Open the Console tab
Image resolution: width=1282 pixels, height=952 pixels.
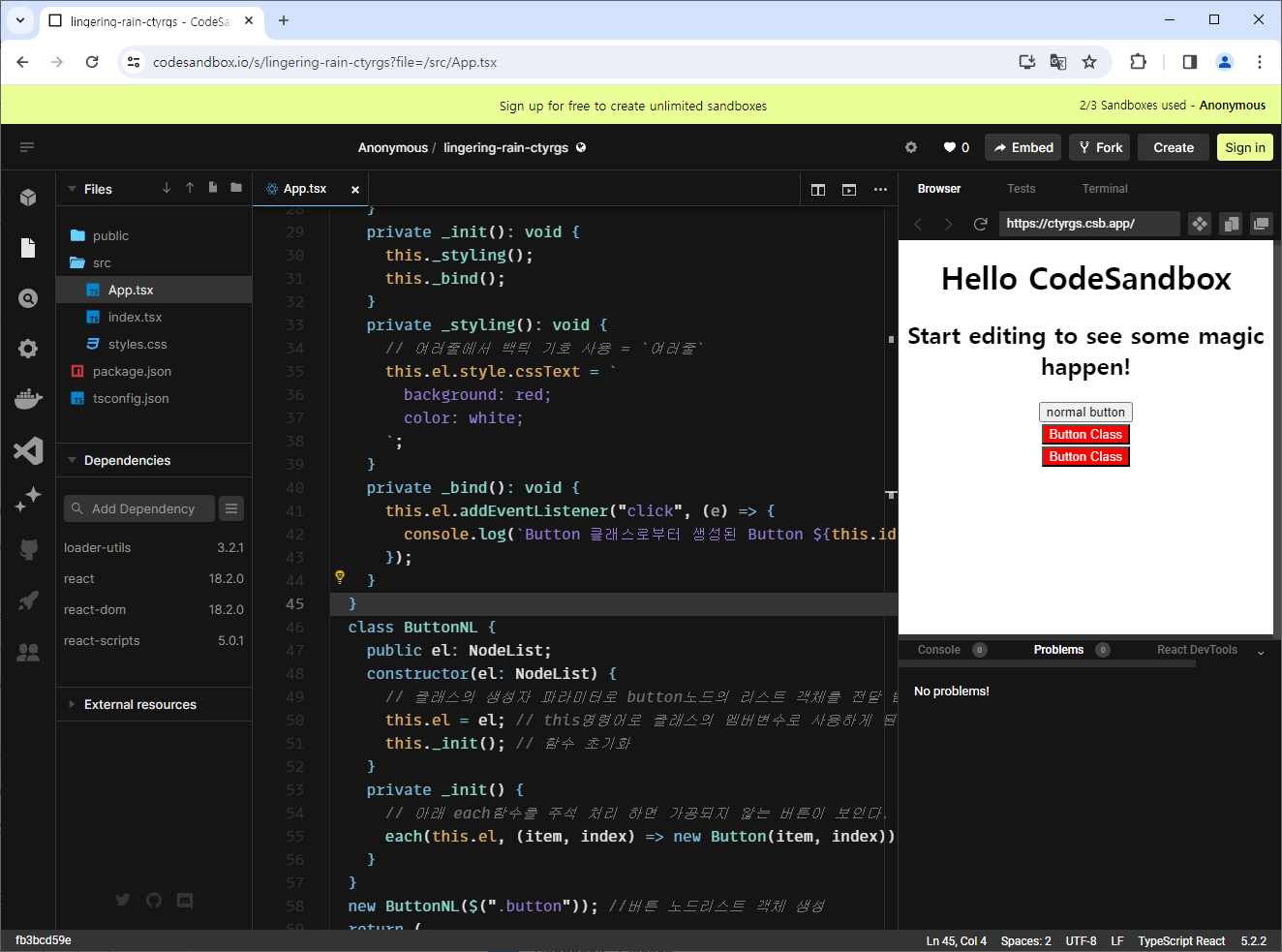[939, 650]
